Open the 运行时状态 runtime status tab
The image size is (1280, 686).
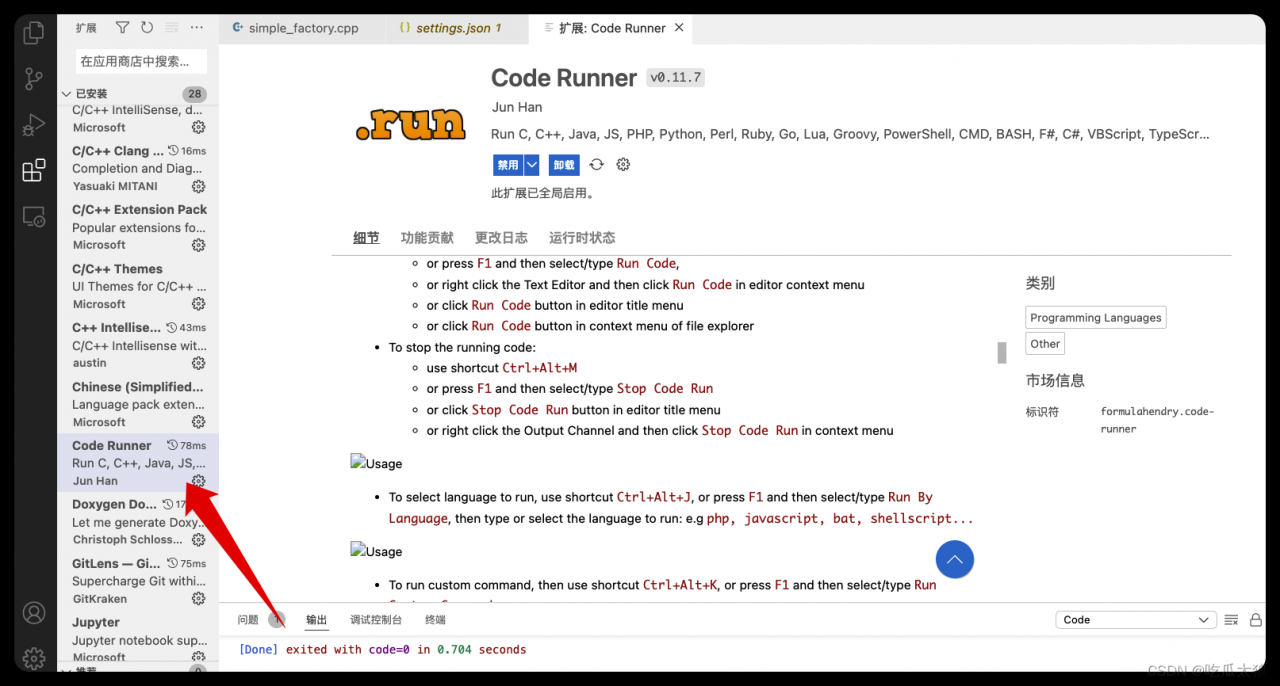582,238
